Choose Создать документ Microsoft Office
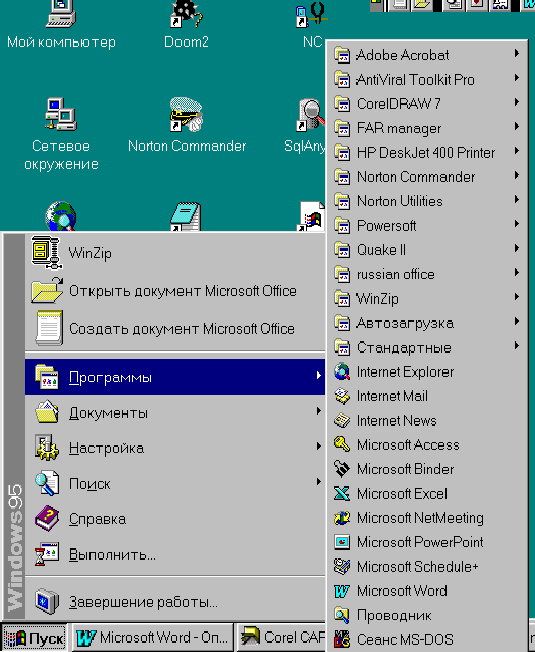 point(175,328)
